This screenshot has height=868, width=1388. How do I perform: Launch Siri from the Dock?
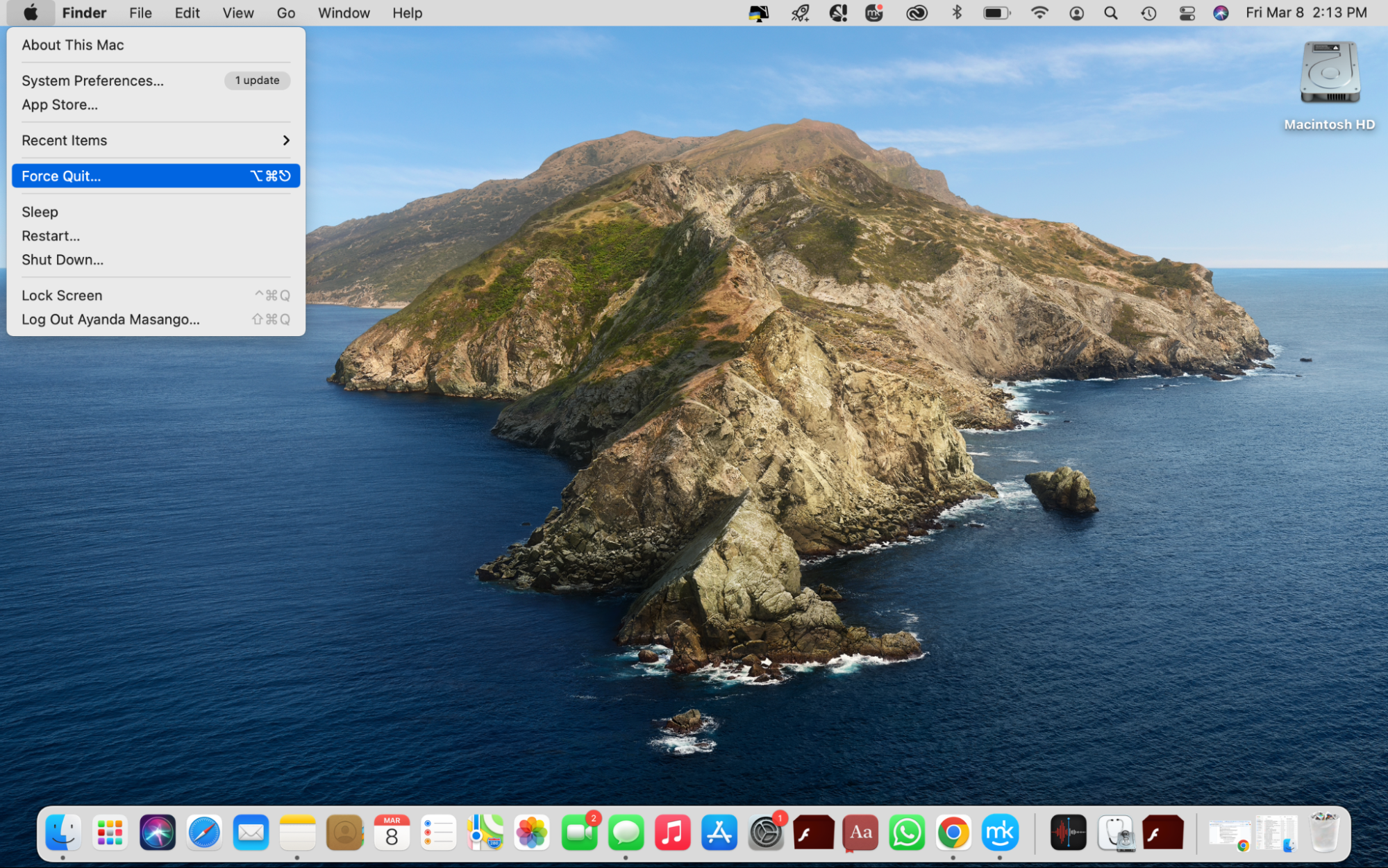157,833
